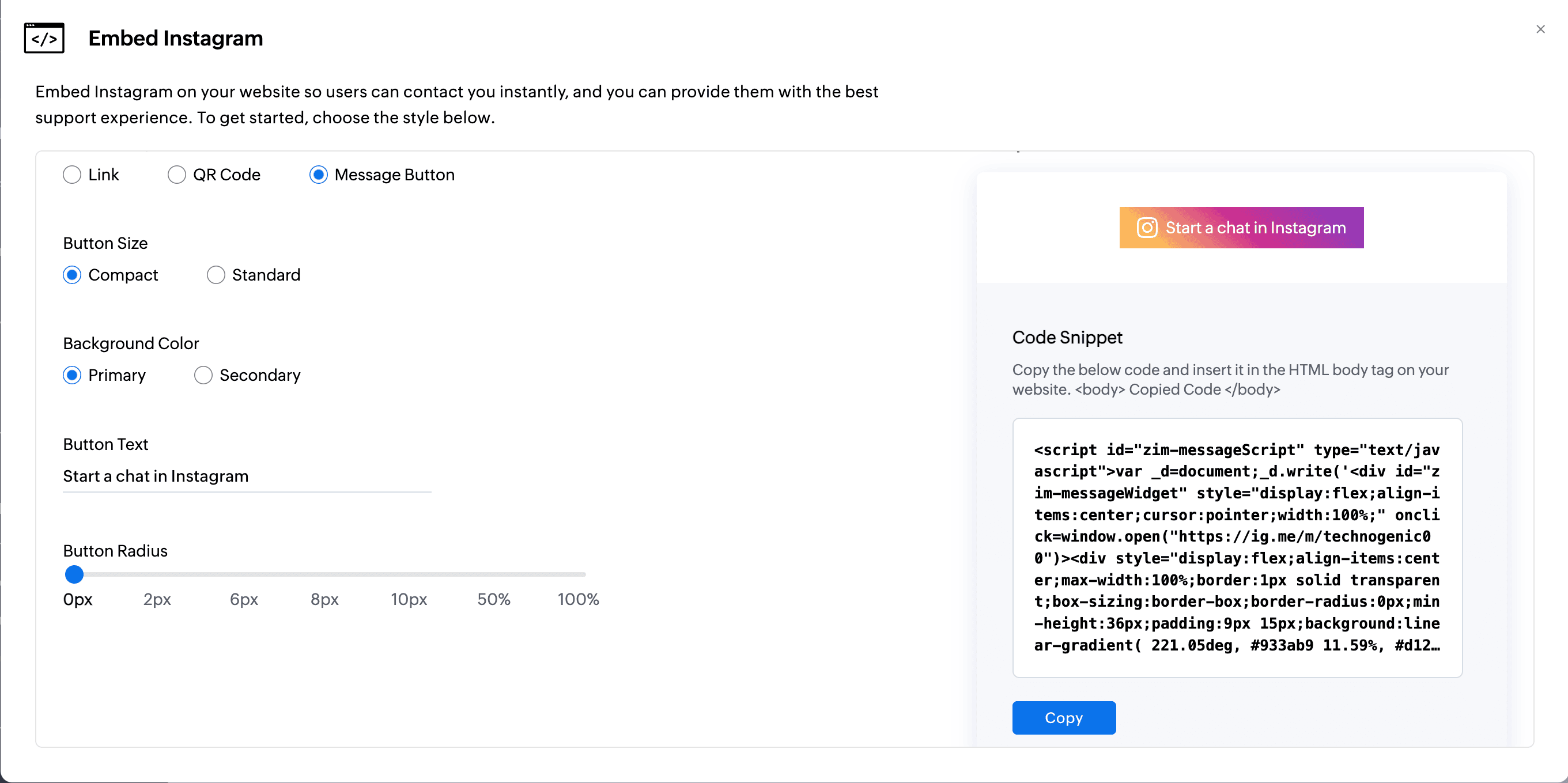Click the Instagram logo in preview button
The width and height of the screenshot is (1568, 783).
tap(1147, 228)
